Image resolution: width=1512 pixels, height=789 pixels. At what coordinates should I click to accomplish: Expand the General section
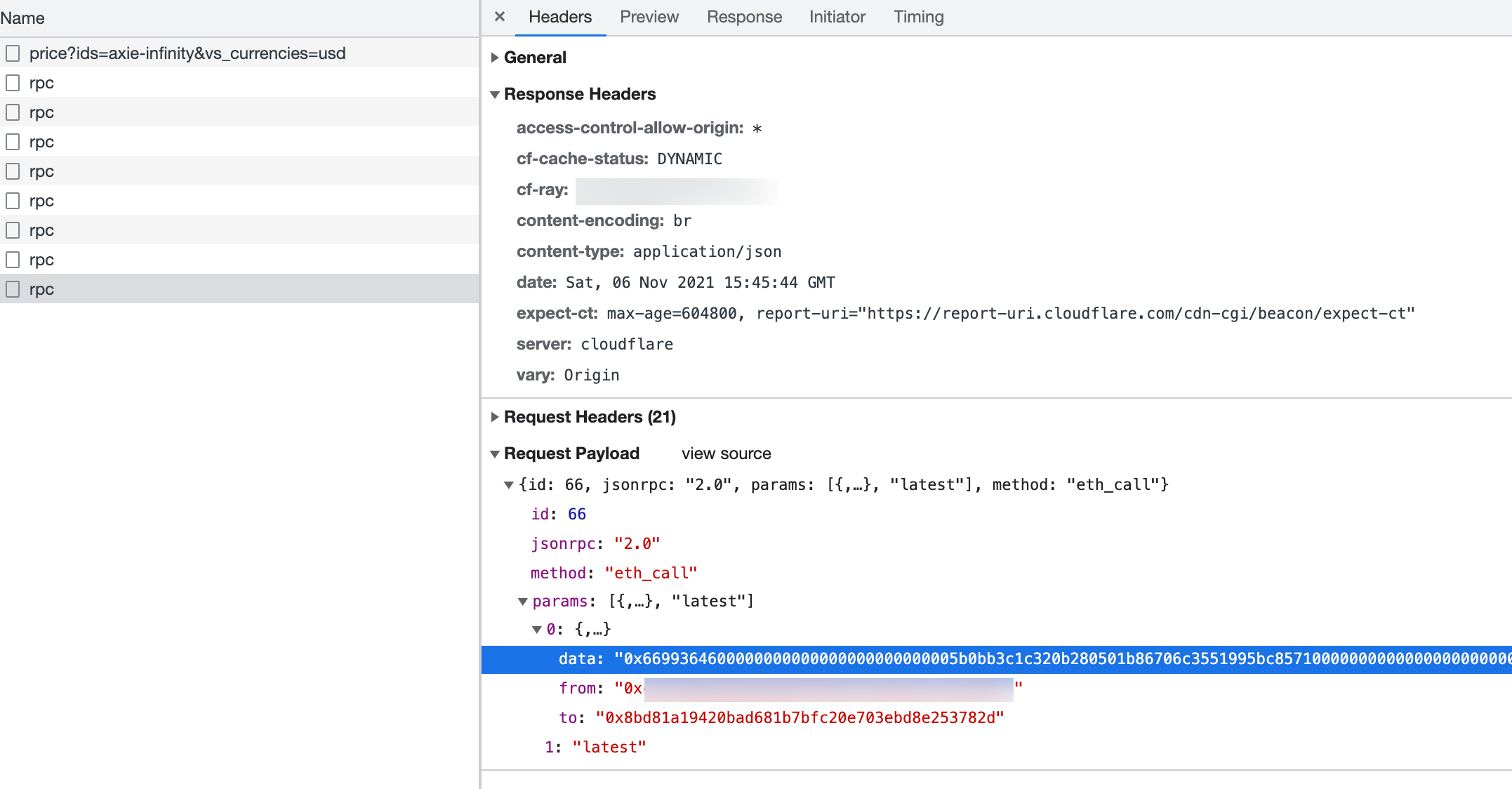pos(495,58)
